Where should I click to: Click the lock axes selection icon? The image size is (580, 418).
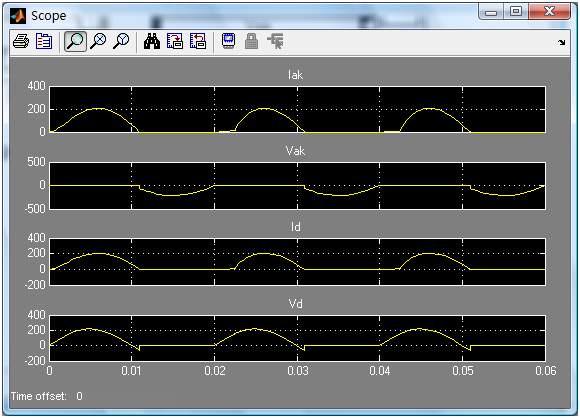252,41
